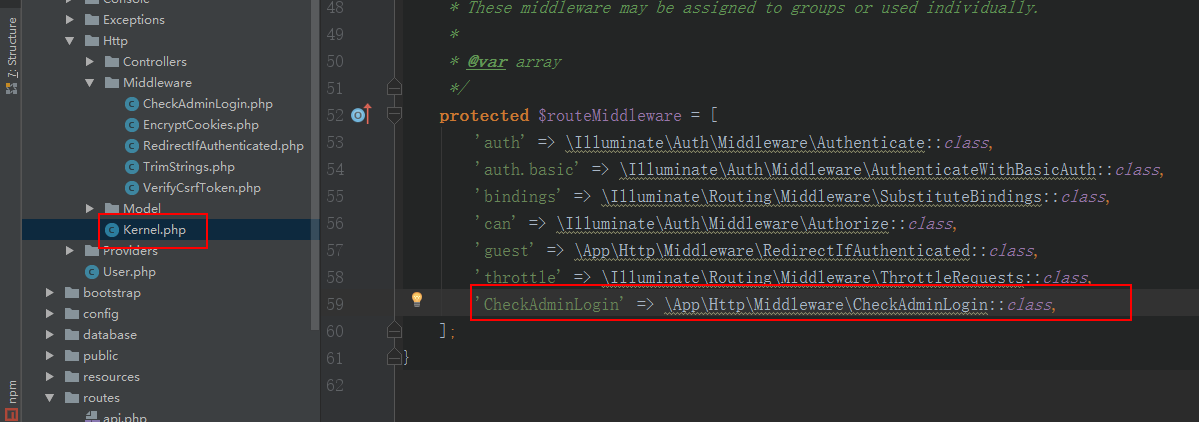Expand the Providers folder arrow
Image resolution: width=1199 pixels, height=422 pixels.
[69, 251]
